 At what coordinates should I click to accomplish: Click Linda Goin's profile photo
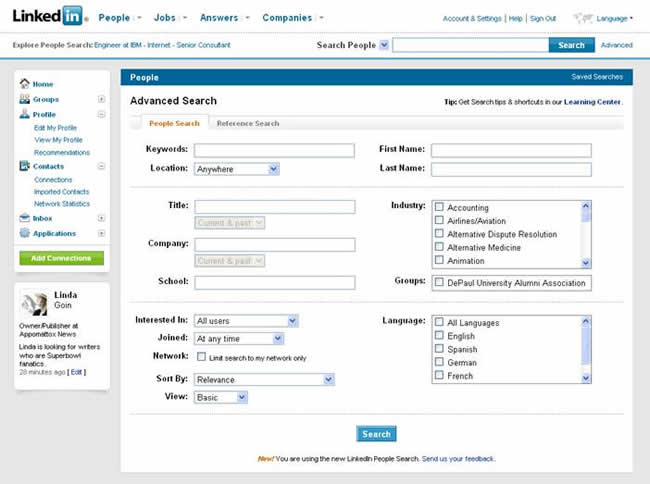[x=34, y=303]
